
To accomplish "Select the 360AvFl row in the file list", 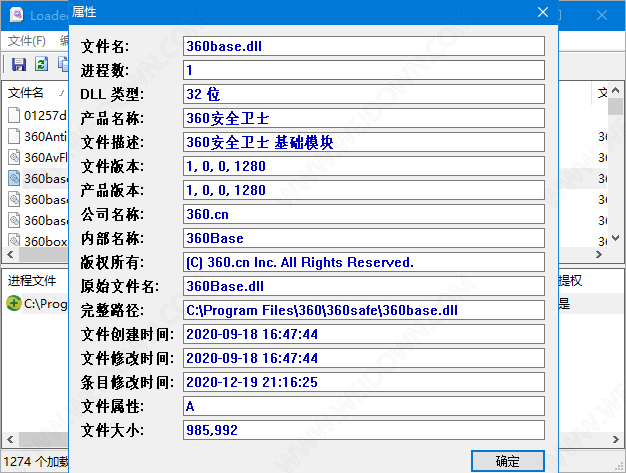I will pos(37,157).
